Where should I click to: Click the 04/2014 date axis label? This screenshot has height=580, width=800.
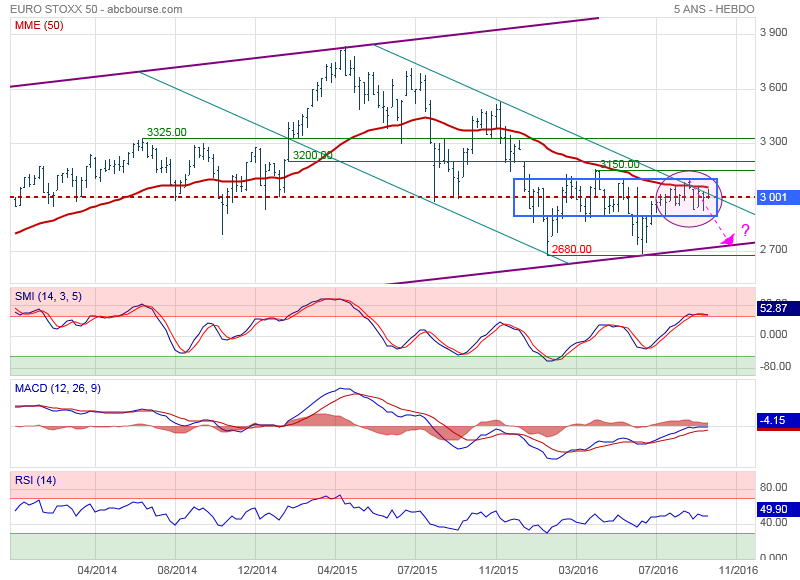pyautogui.click(x=97, y=570)
